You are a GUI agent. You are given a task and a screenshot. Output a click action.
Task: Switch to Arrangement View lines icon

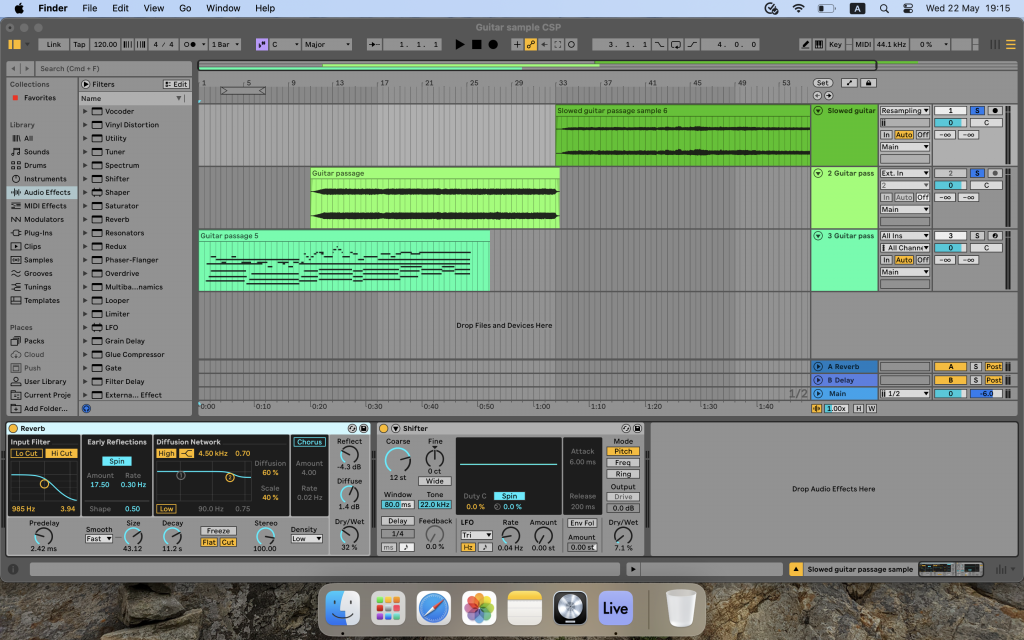pos(1010,44)
